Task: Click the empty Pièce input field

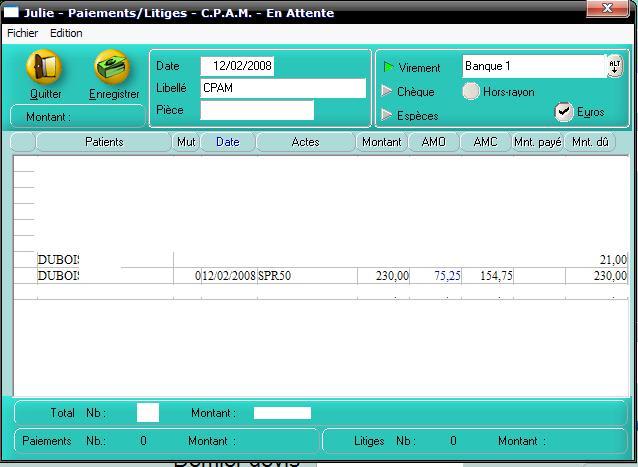Action: point(257,110)
